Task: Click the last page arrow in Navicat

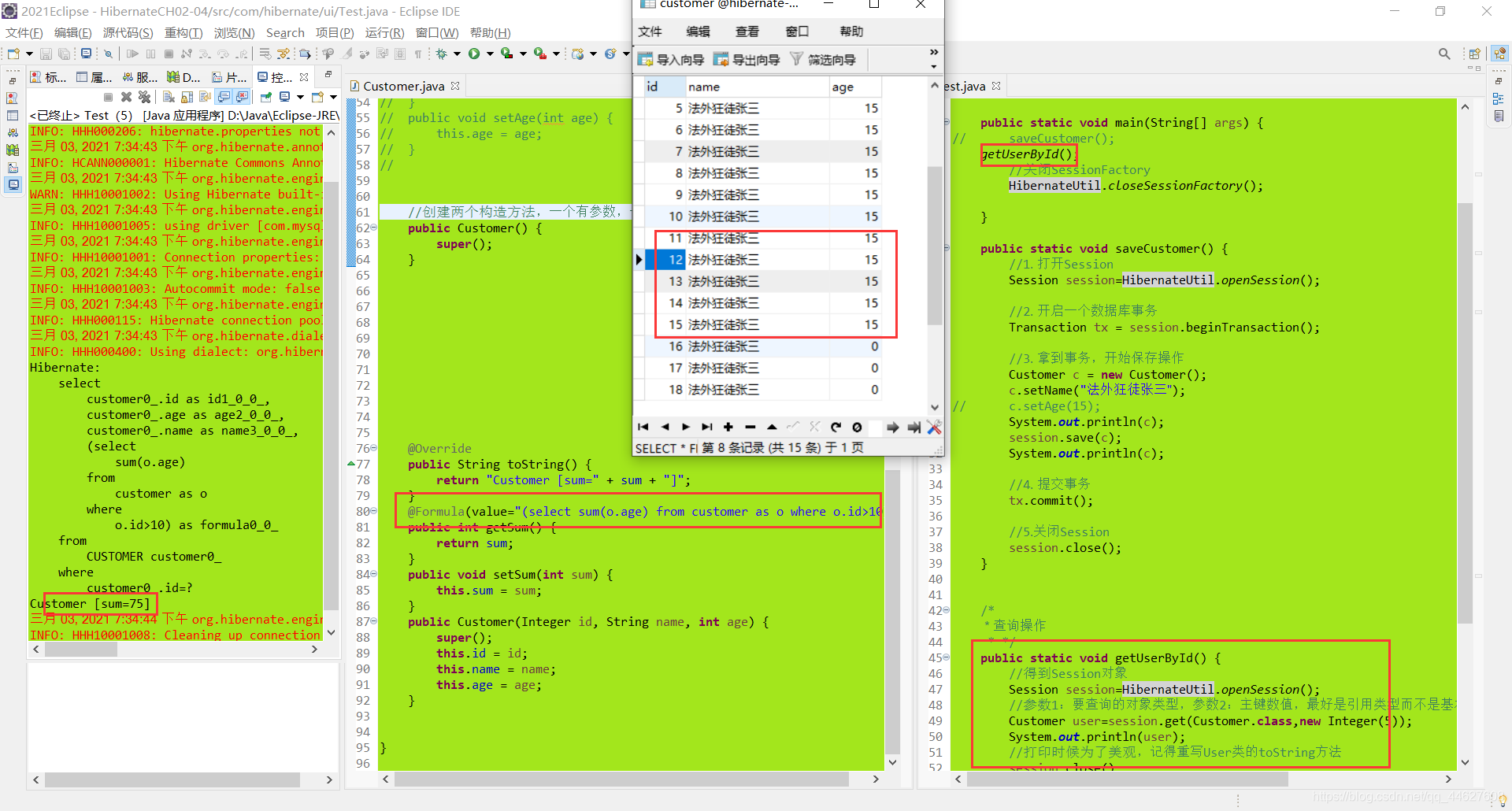Action: (x=913, y=427)
